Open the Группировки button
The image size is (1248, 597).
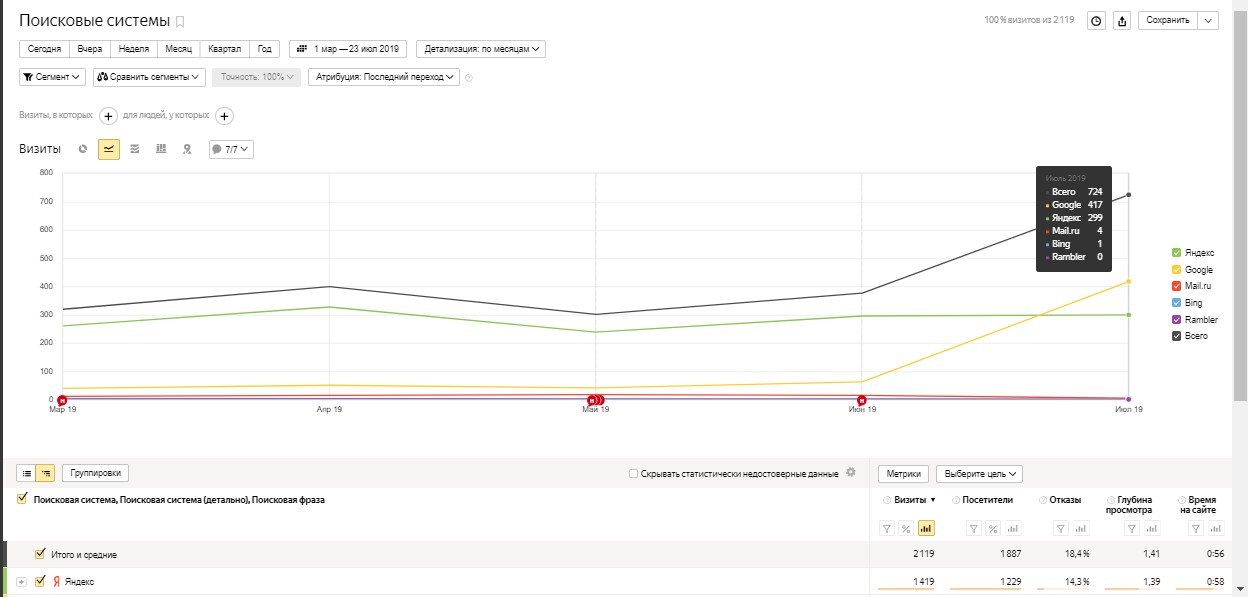pos(95,473)
